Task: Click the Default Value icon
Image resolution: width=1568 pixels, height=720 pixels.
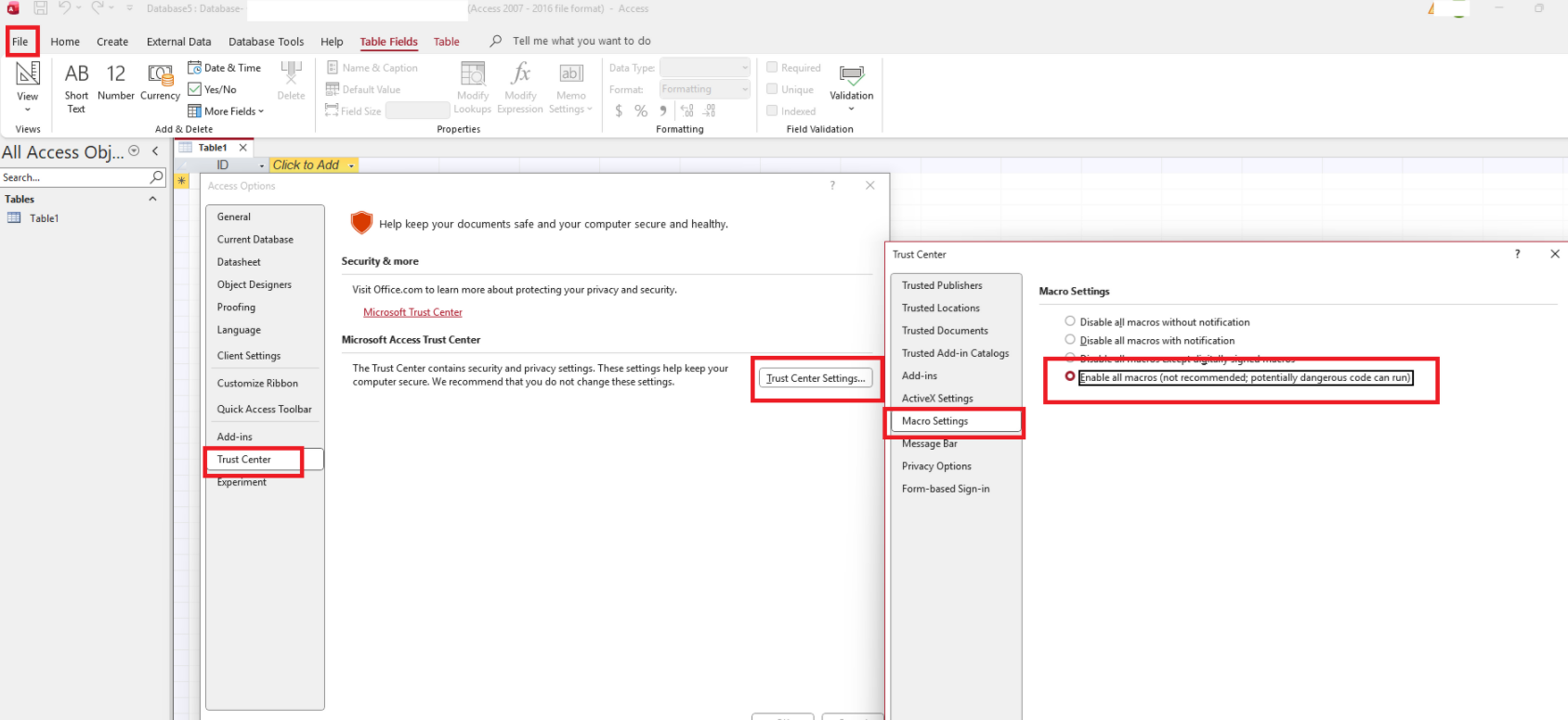Action: (333, 89)
